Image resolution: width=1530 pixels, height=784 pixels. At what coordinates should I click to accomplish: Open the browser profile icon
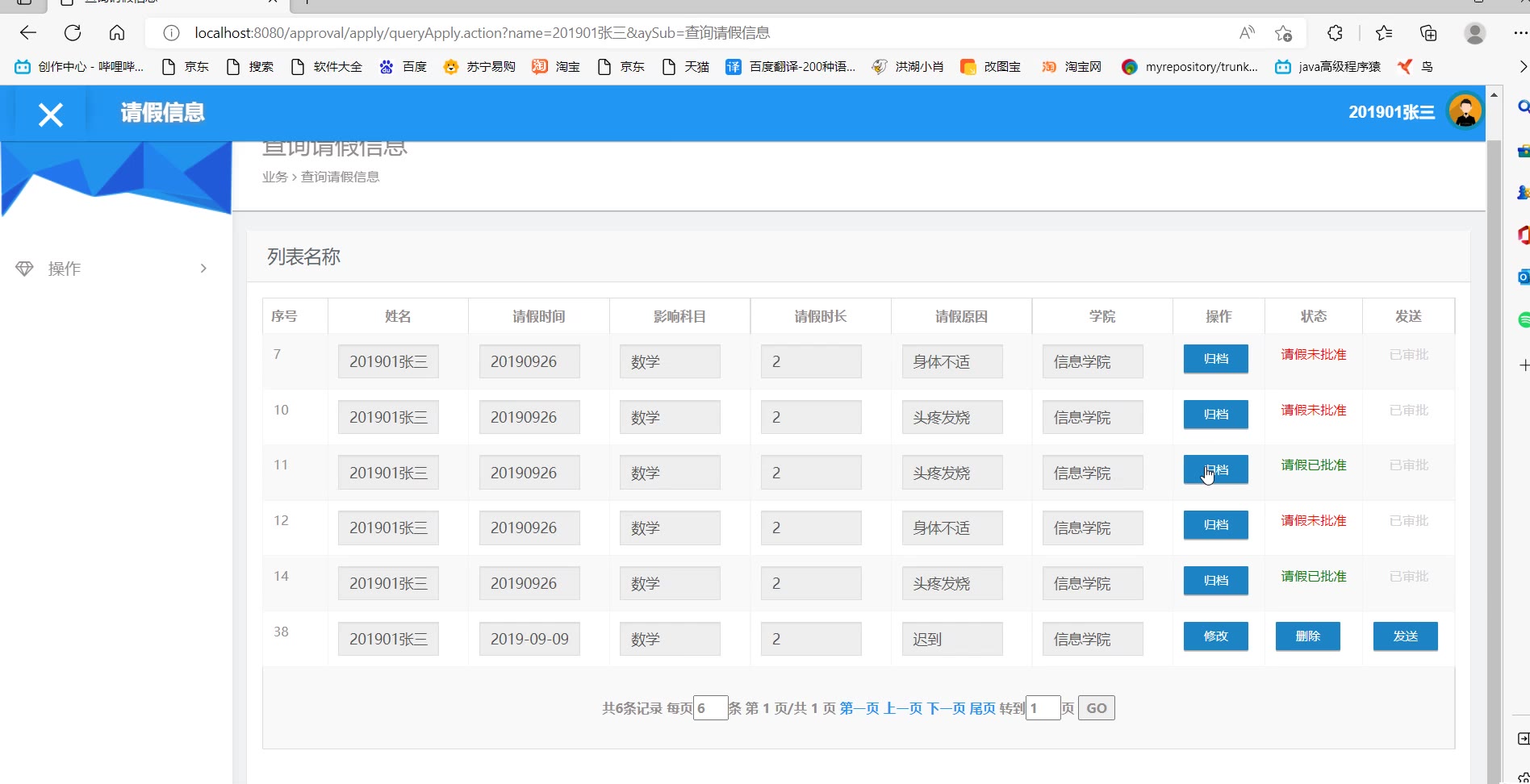pos(1474,33)
